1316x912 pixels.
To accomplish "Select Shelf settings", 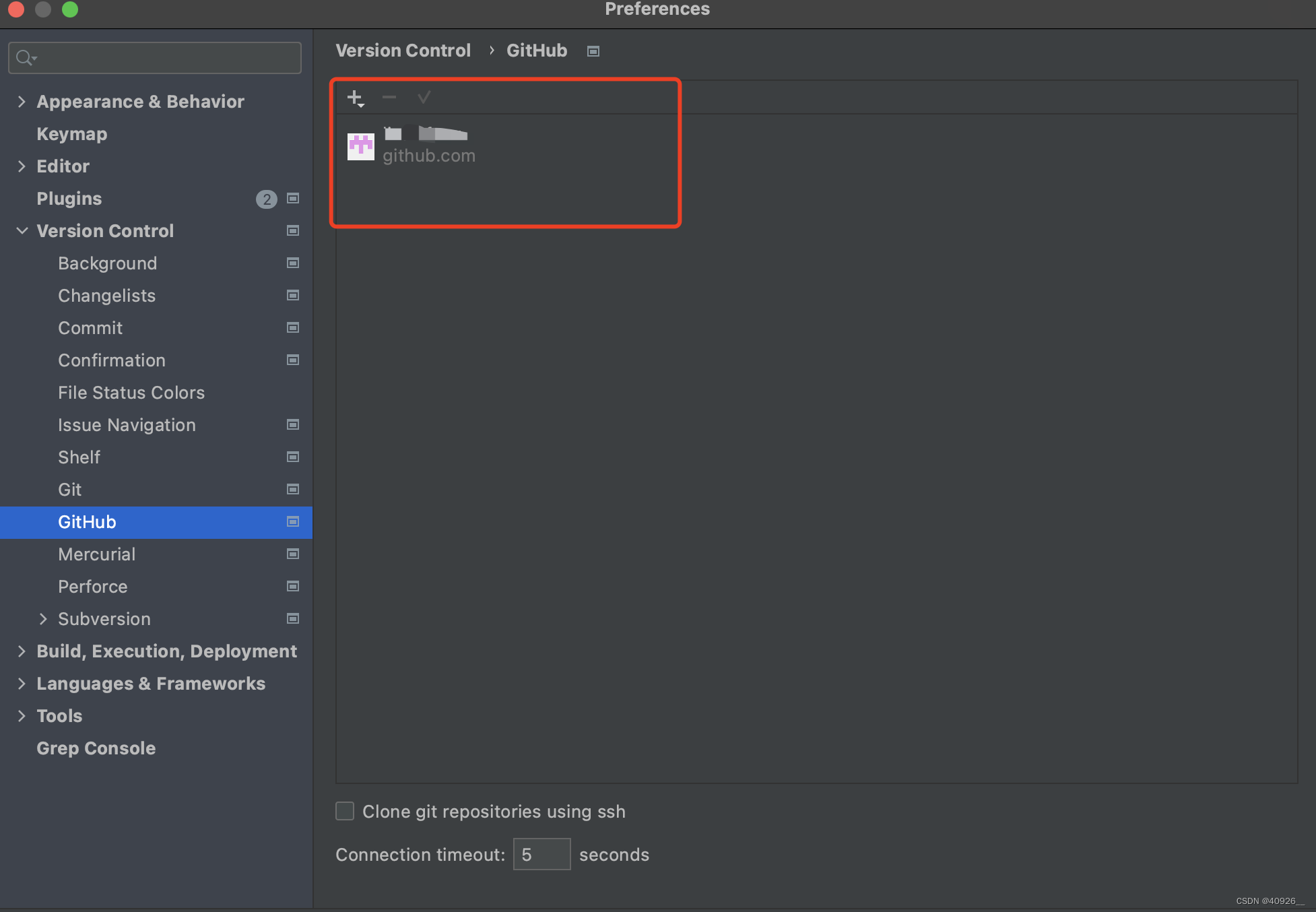I will [x=79, y=457].
